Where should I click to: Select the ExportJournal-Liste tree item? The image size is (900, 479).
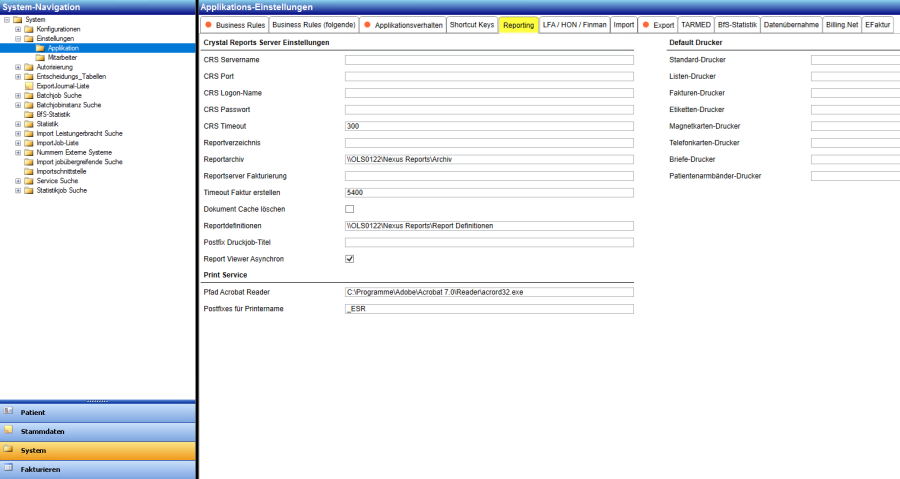tap(63, 86)
